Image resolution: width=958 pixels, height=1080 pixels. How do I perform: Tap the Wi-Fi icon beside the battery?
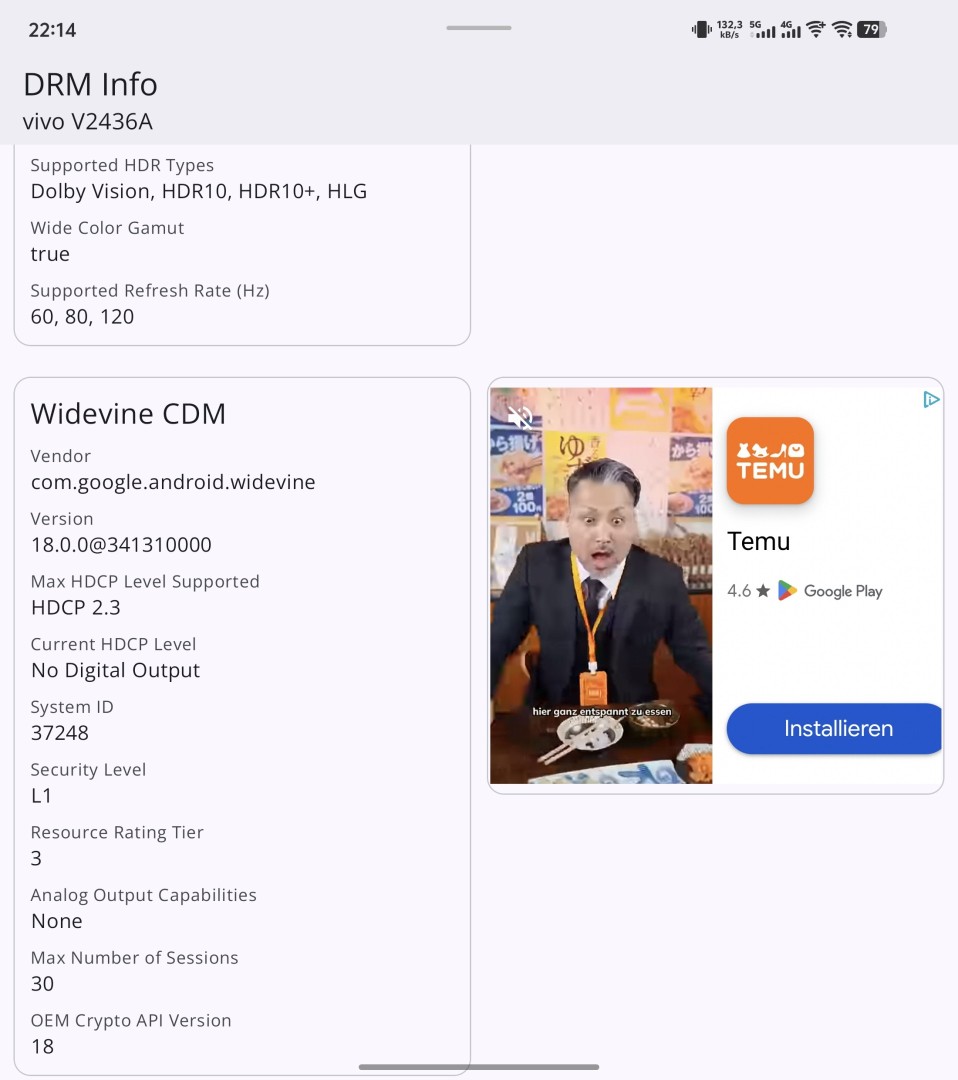(x=843, y=30)
